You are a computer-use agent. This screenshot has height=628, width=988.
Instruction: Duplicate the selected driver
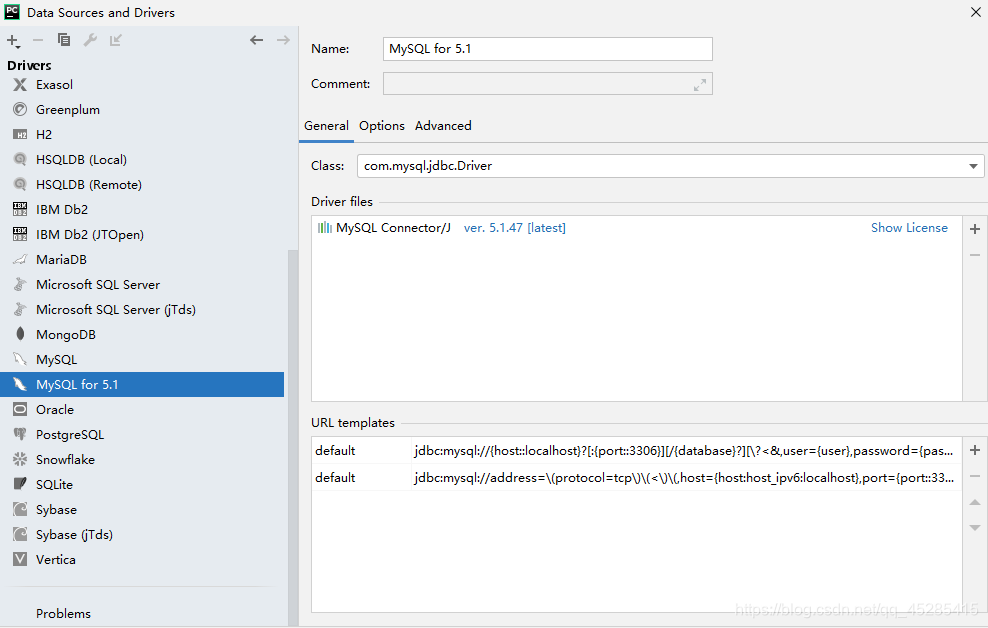point(64,40)
